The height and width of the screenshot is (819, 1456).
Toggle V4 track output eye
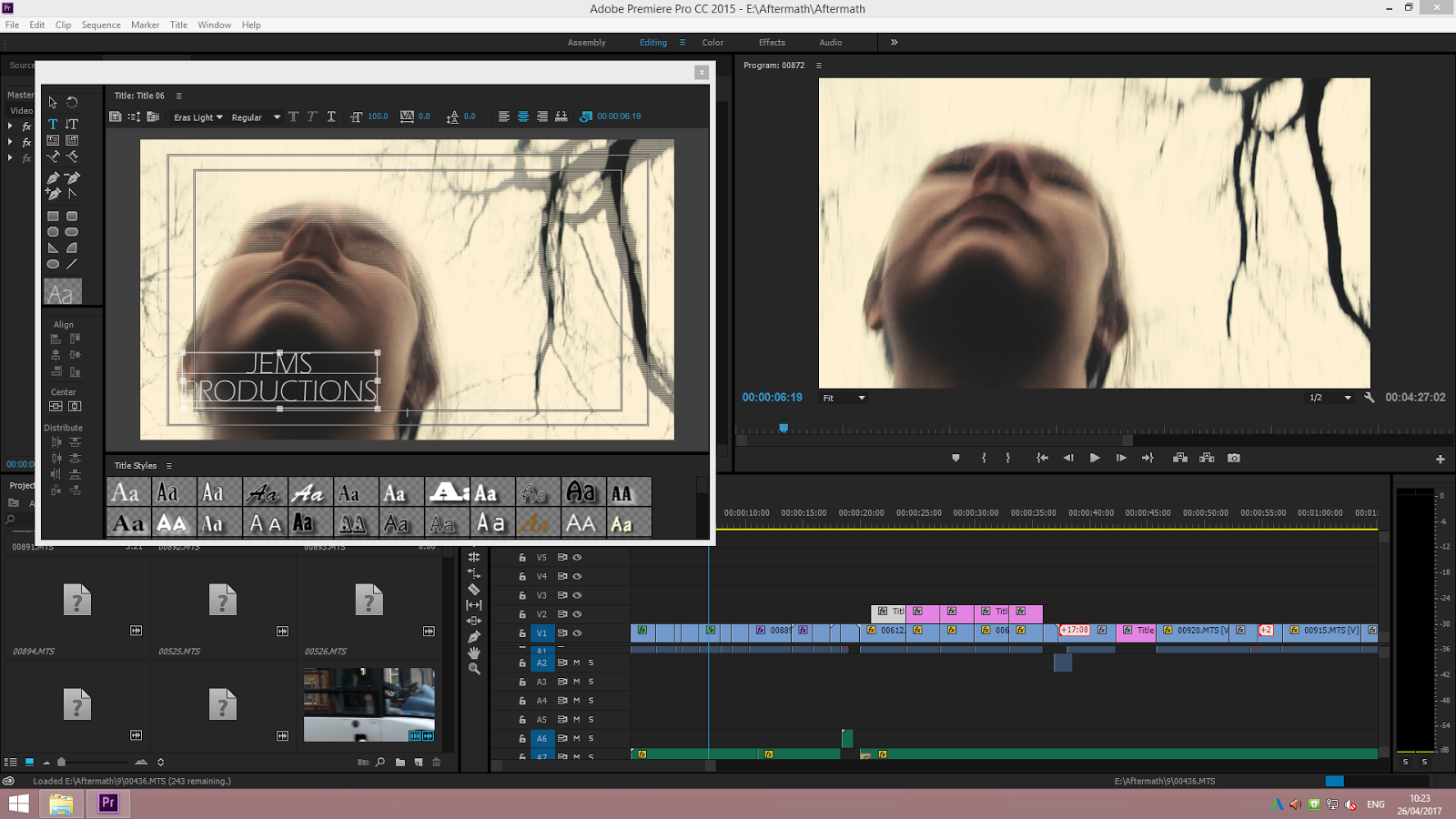[x=577, y=576]
